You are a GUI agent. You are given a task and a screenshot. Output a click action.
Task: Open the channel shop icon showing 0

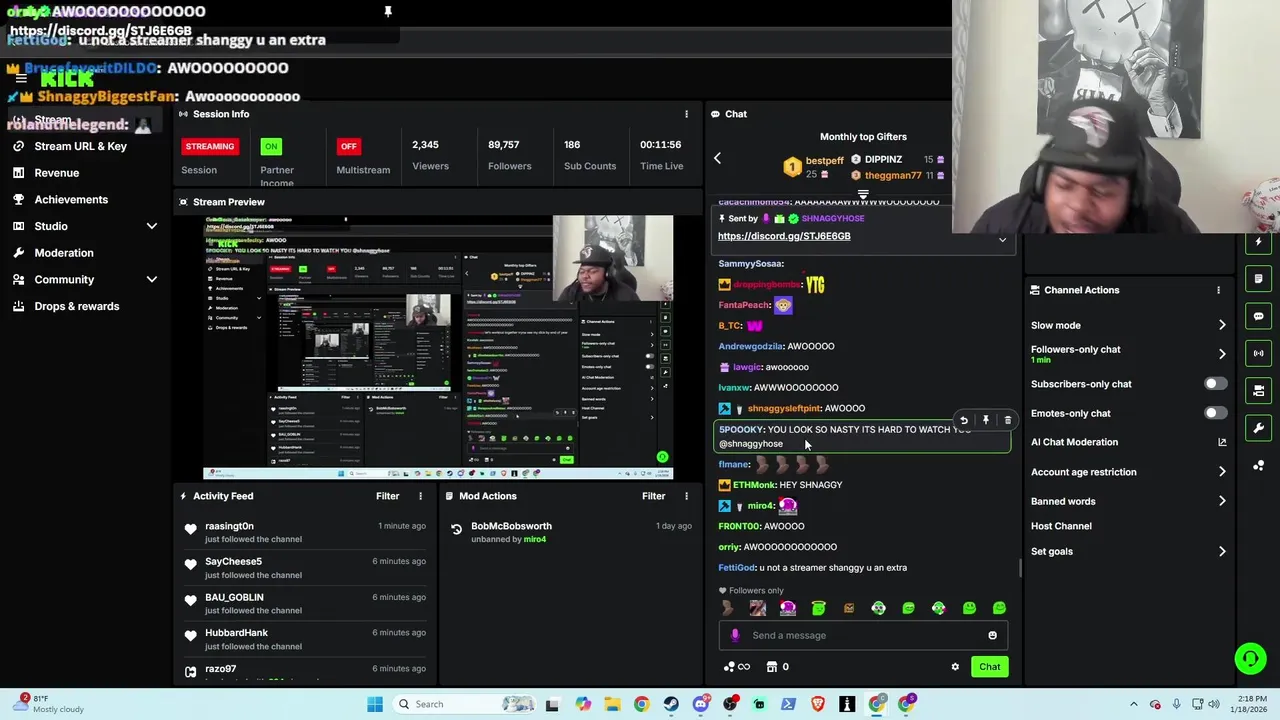coord(778,667)
